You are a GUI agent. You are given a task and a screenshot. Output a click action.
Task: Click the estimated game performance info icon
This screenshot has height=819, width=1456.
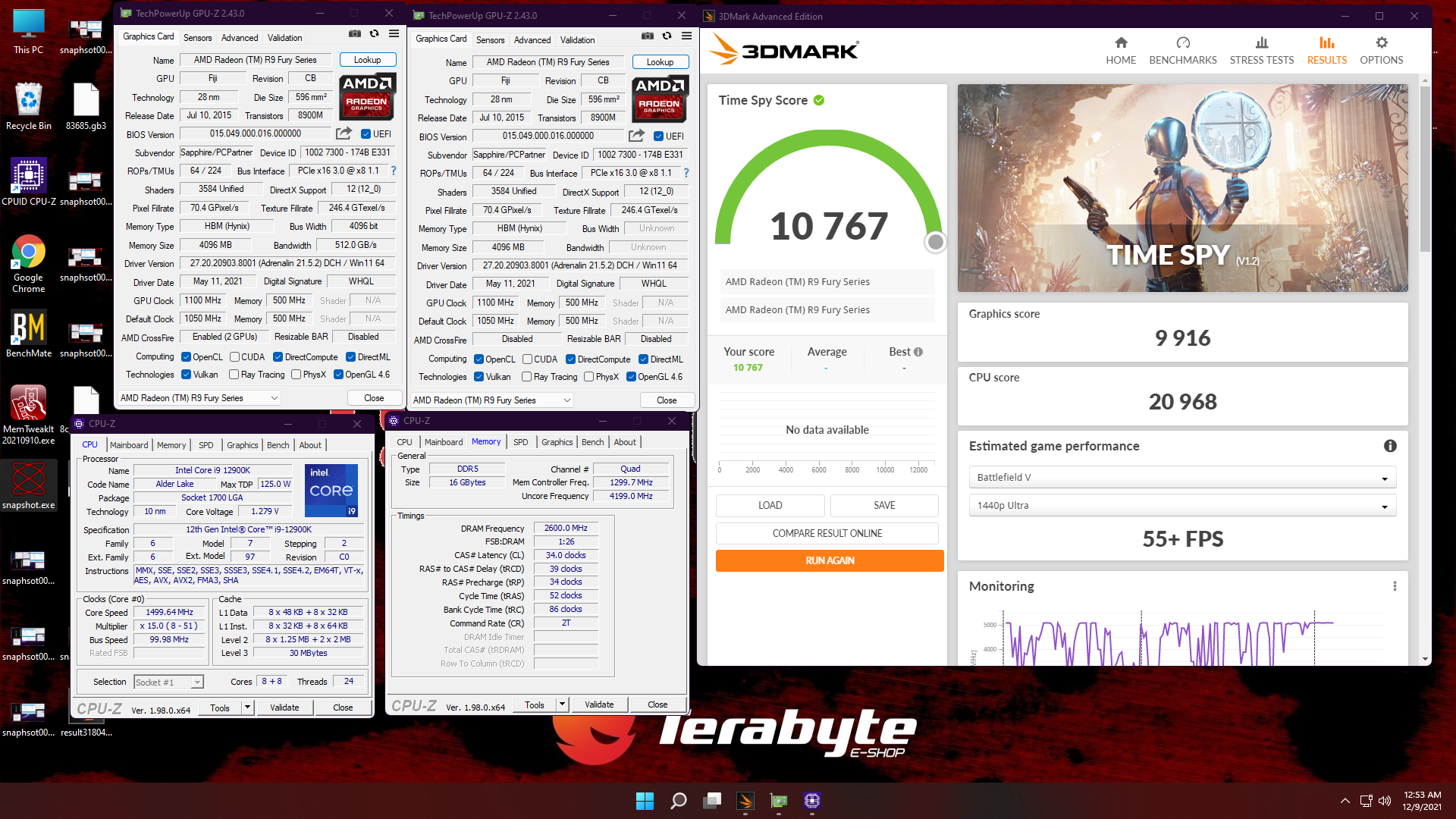pos(1389,446)
